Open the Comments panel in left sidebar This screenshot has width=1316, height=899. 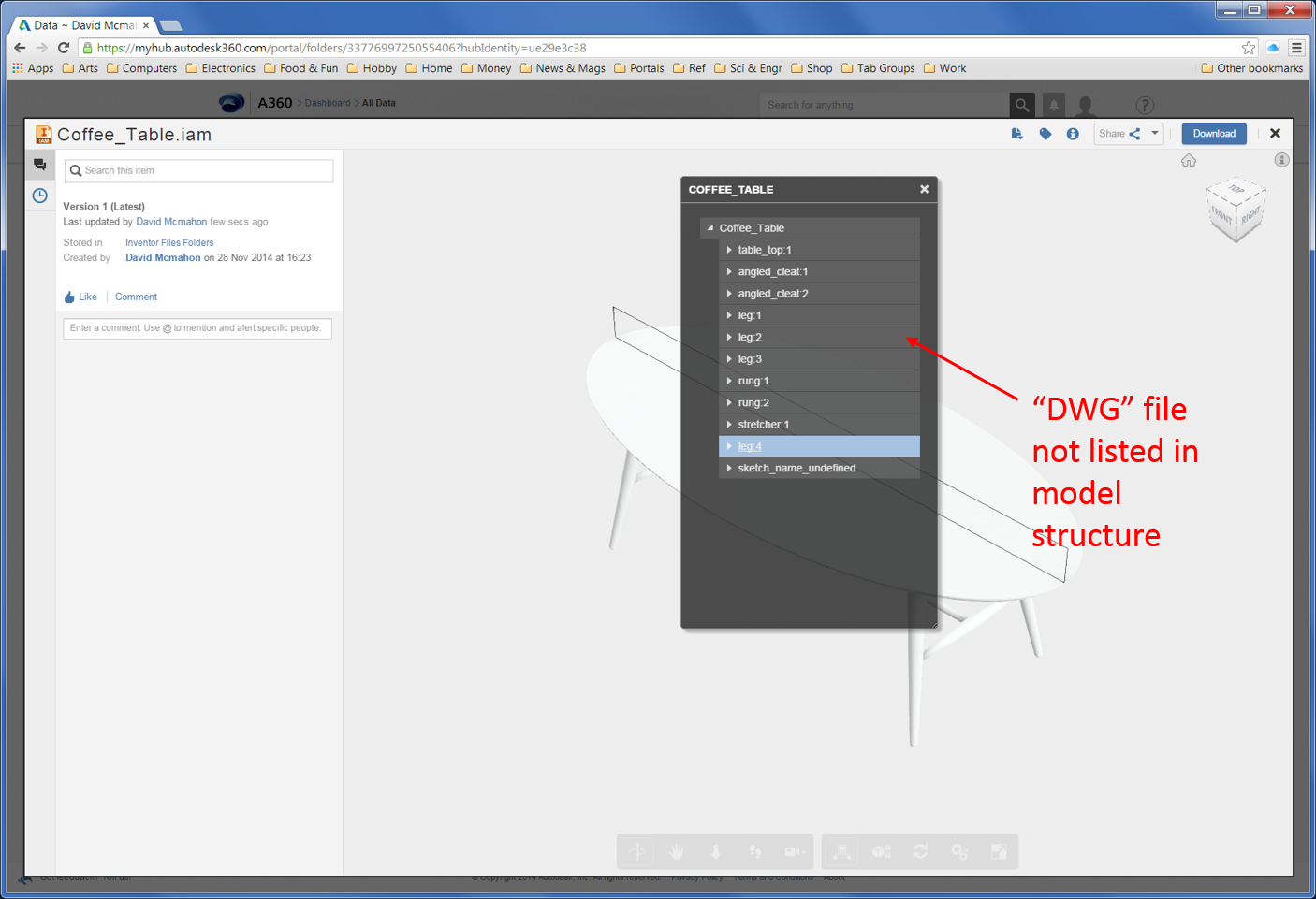coord(39,164)
